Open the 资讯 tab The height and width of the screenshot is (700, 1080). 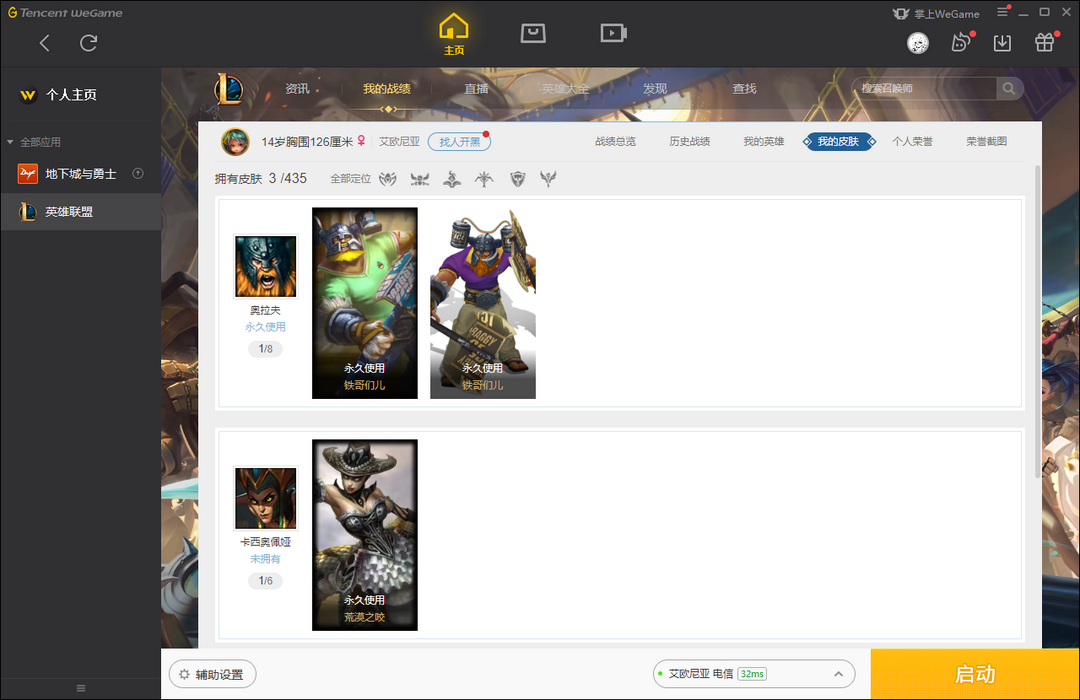[298, 89]
